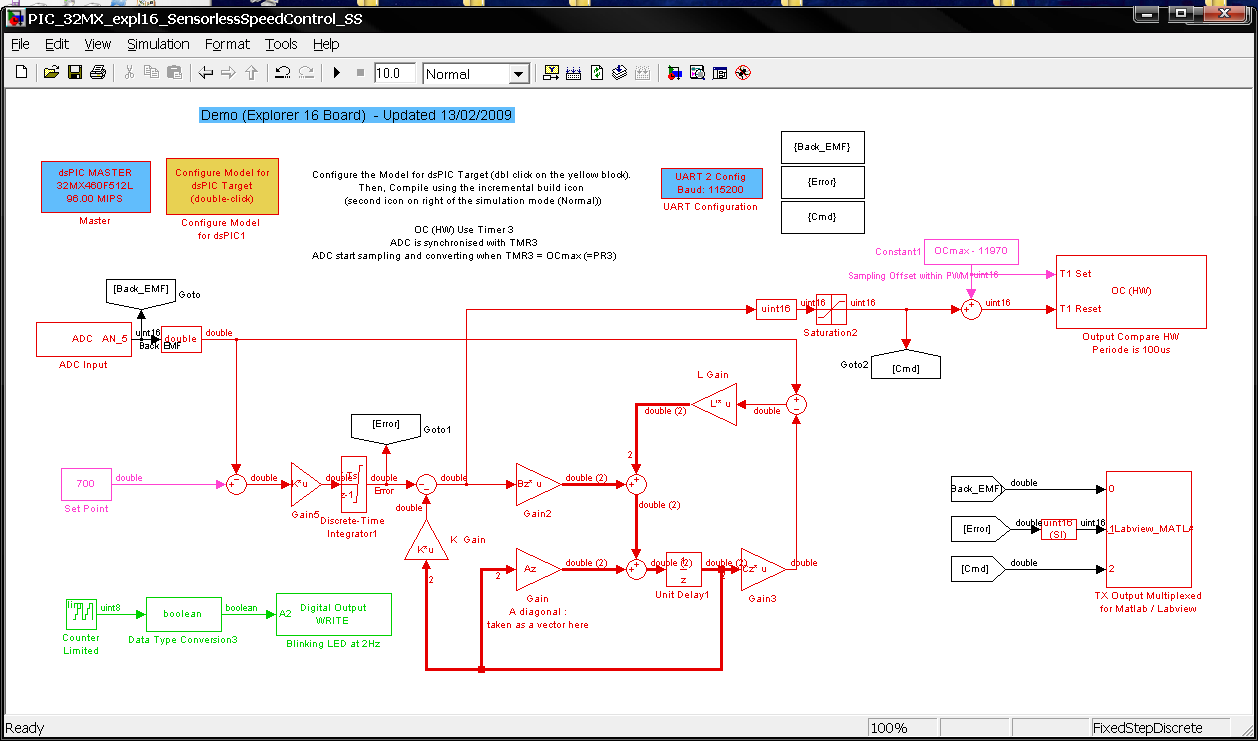Navigate back with left arrow icon

[206, 73]
